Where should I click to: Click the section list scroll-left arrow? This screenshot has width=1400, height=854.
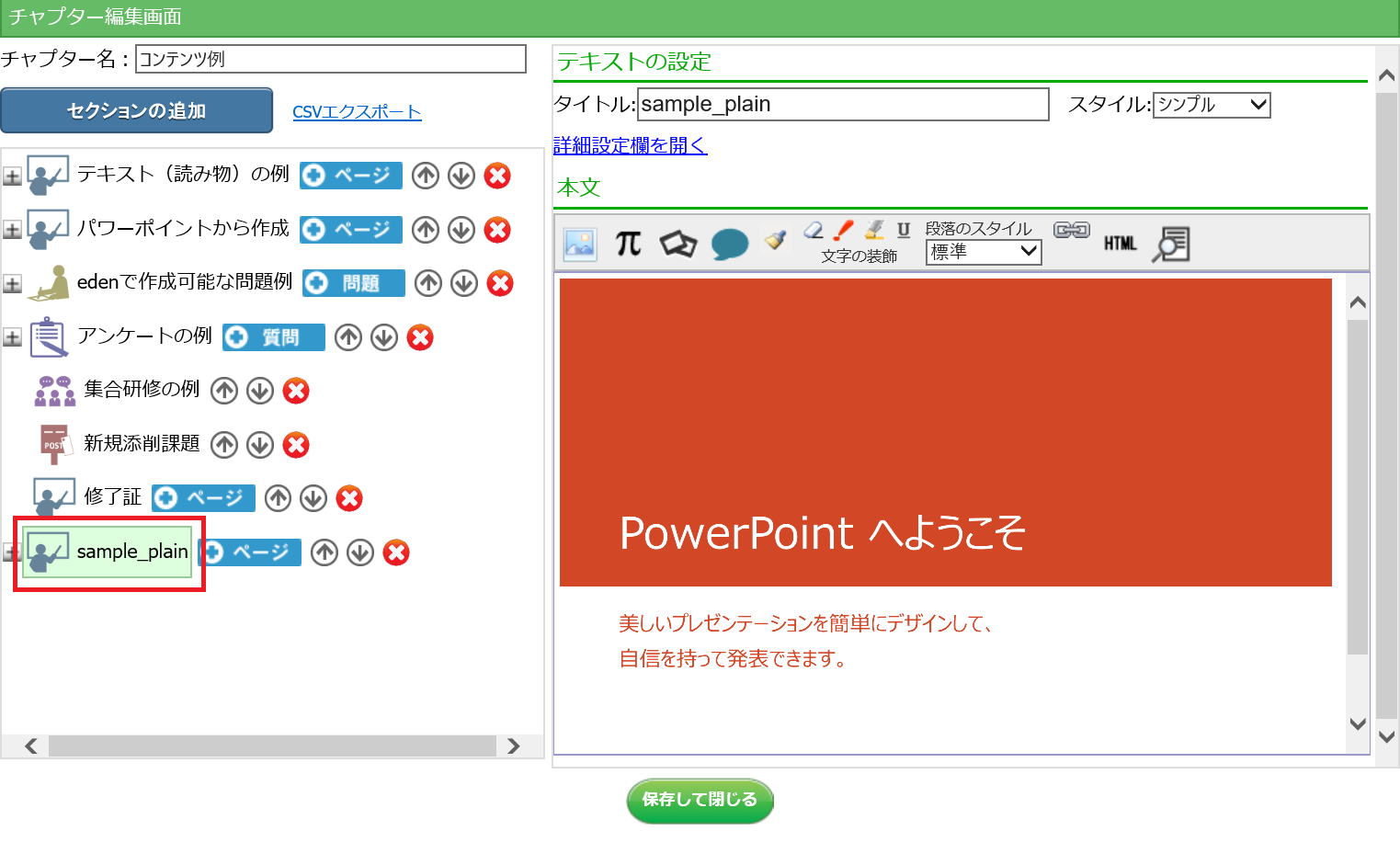click(30, 746)
